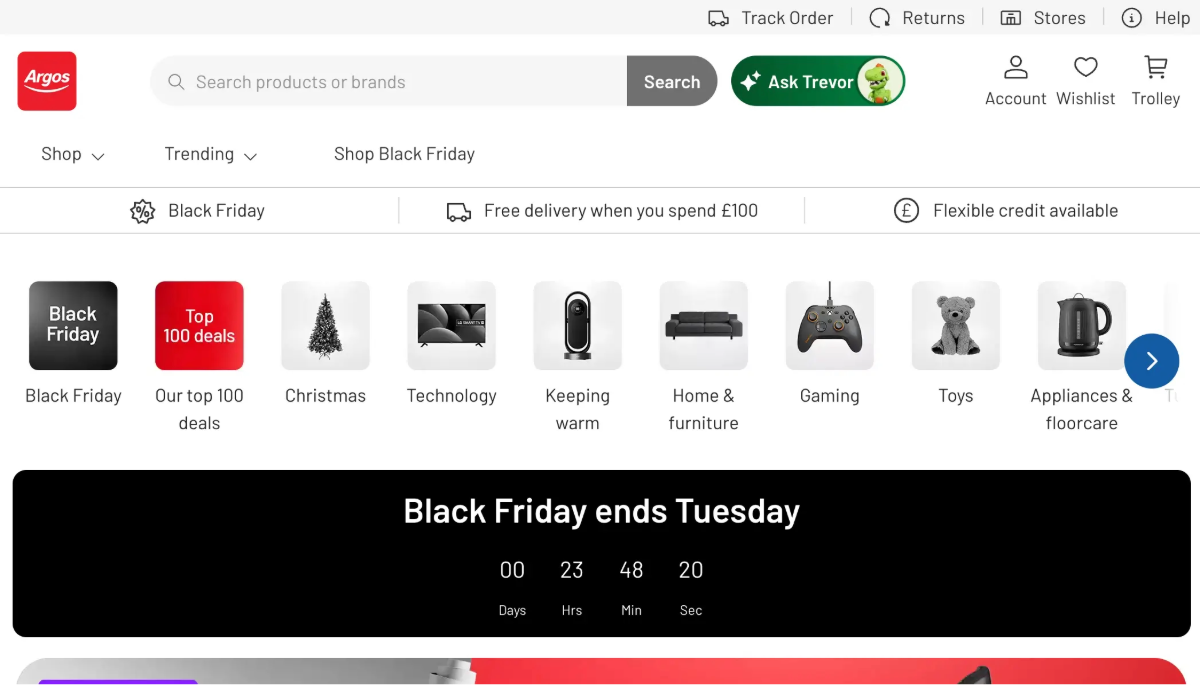Open the Top 100 deals tile

click(x=199, y=326)
